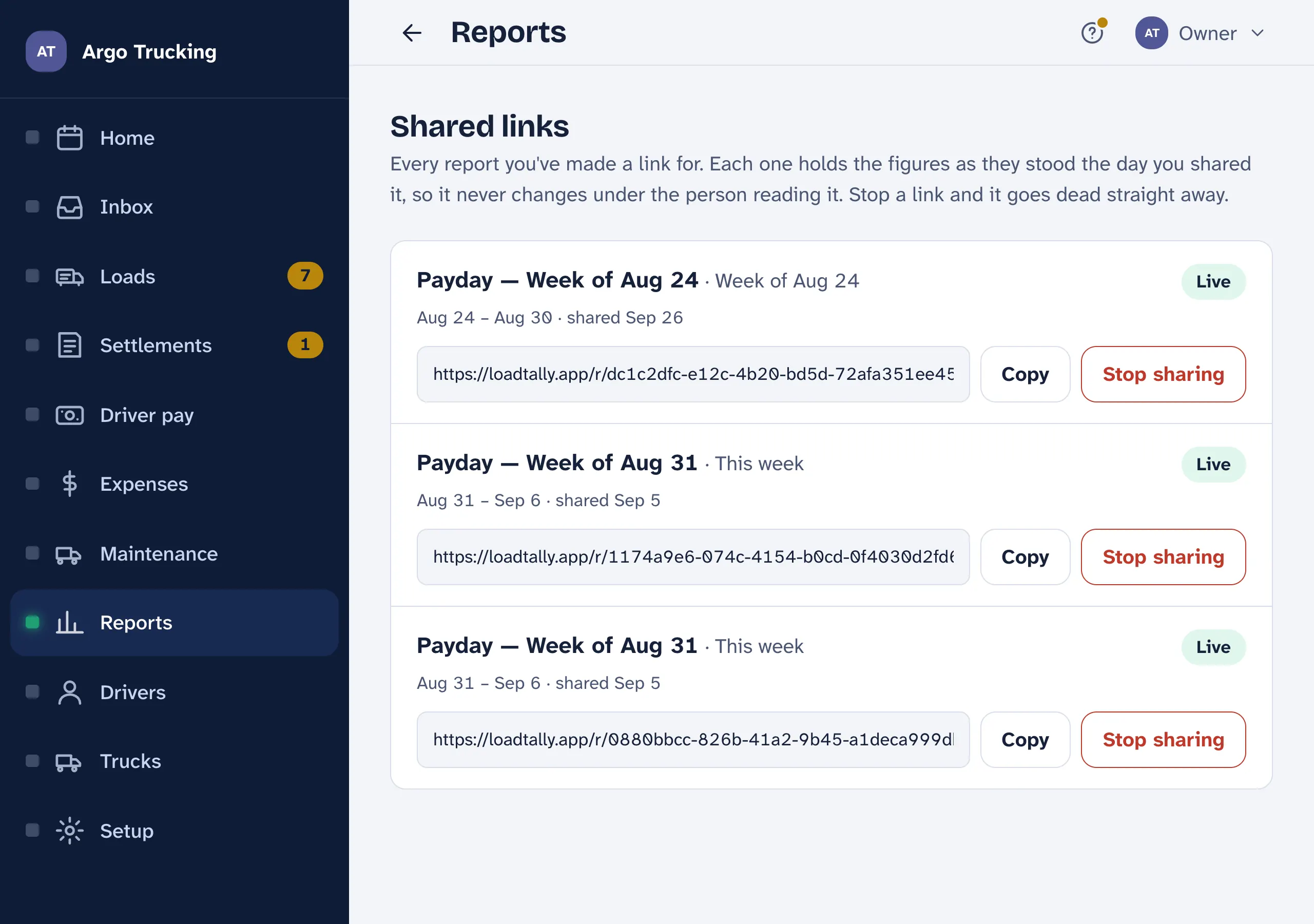Image resolution: width=1314 pixels, height=924 pixels.
Task: Open the Inbox menu item
Action: (x=175, y=207)
